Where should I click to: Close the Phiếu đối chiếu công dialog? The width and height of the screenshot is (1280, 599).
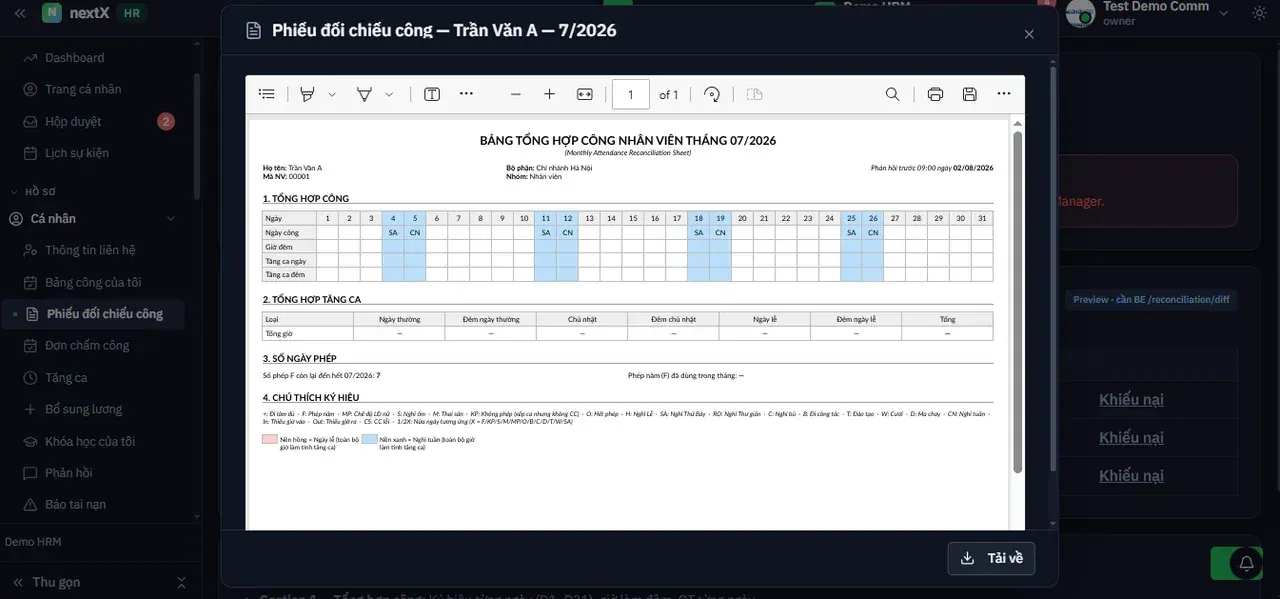click(1029, 34)
